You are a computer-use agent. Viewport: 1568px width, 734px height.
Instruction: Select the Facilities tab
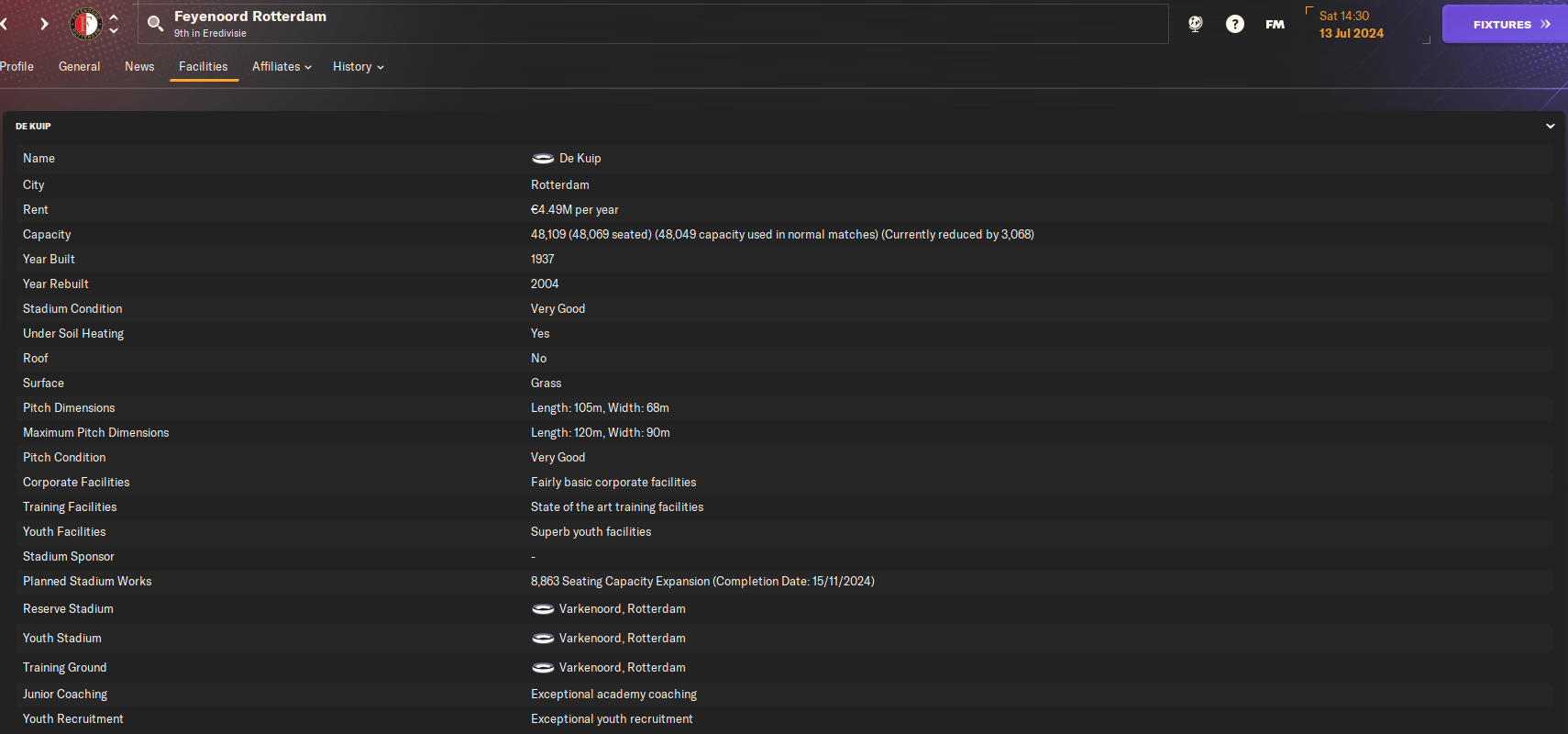coord(204,67)
